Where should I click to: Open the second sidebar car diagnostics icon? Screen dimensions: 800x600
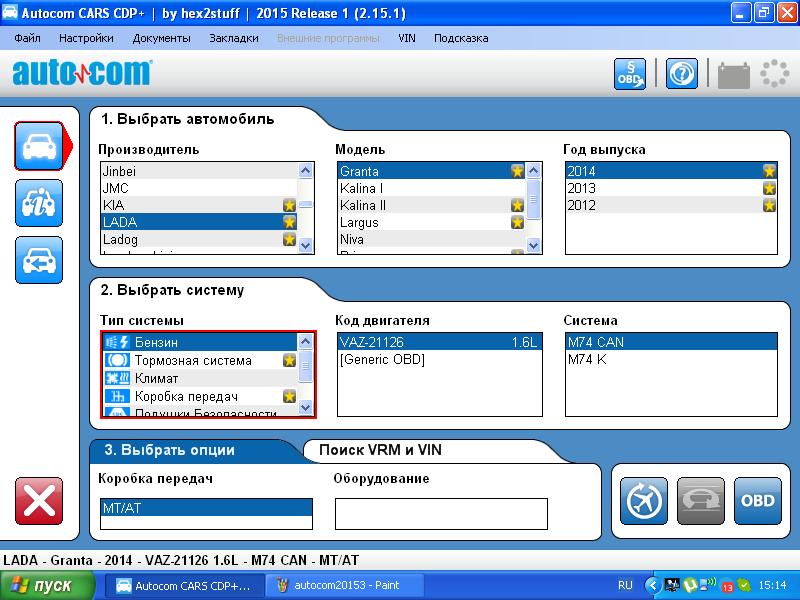pyautogui.click(x=38, y=204)
